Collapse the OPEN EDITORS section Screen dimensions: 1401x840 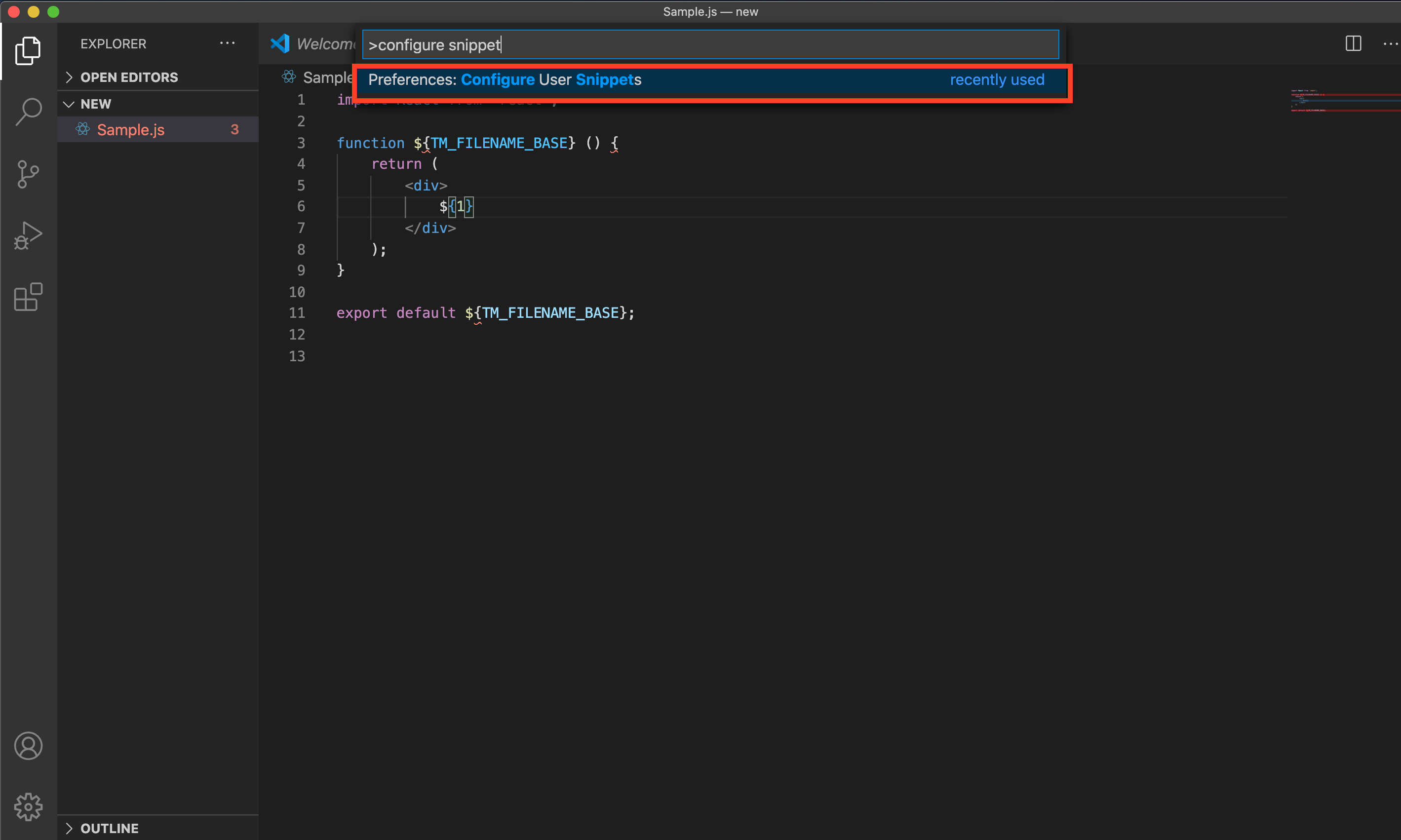click(x=70, y=77)
